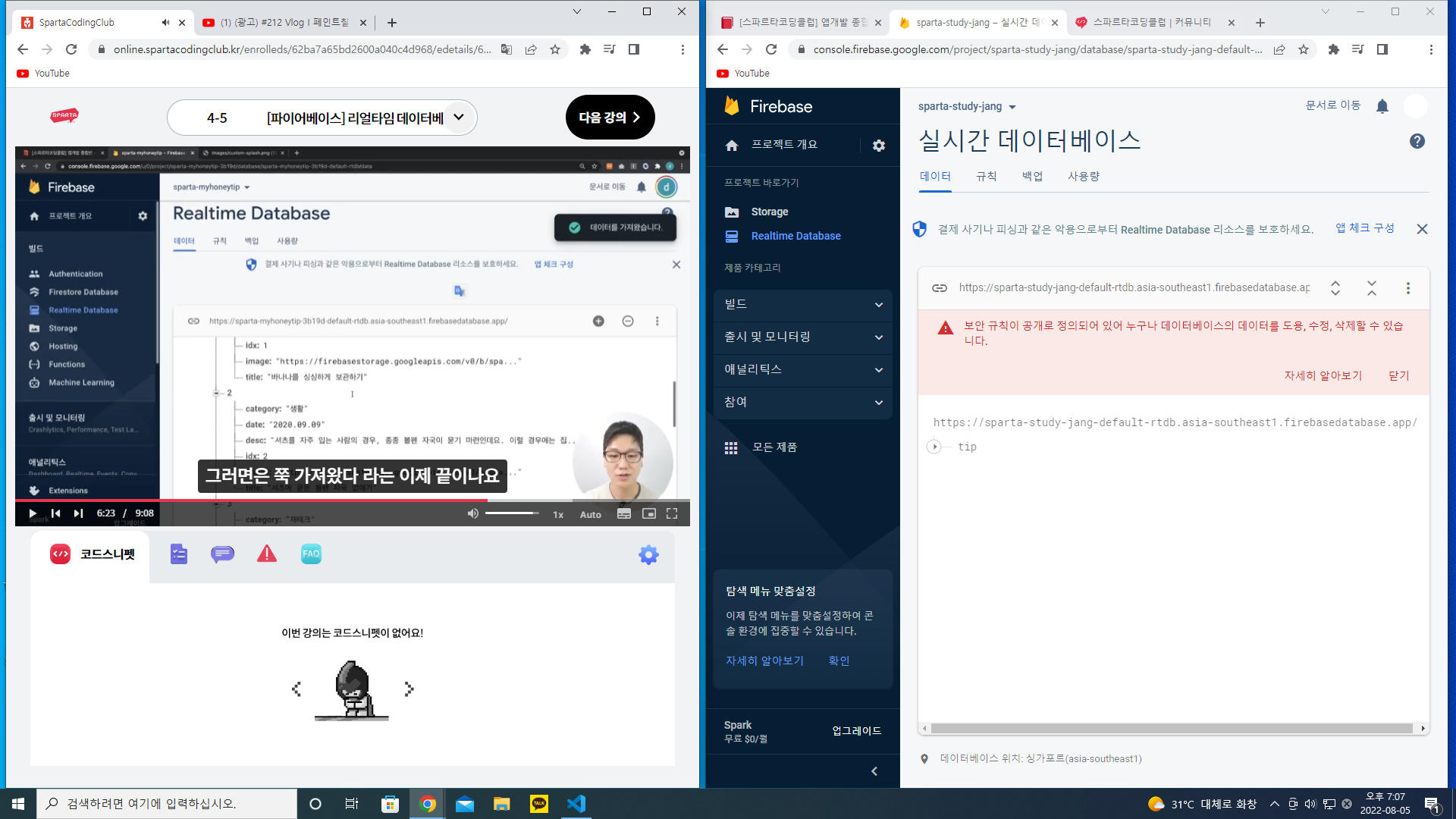This screenshot has height=819, width=1456.
Task: Switch to the 백업 tab
Action: point(1032,176)
